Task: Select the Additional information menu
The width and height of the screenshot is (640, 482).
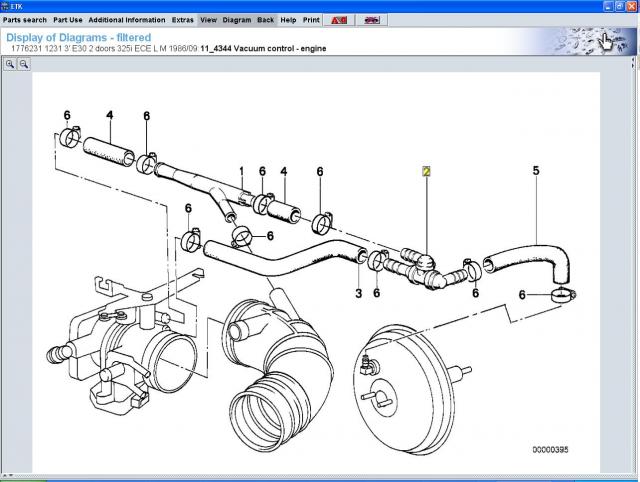Action: [x=126, y=19]
